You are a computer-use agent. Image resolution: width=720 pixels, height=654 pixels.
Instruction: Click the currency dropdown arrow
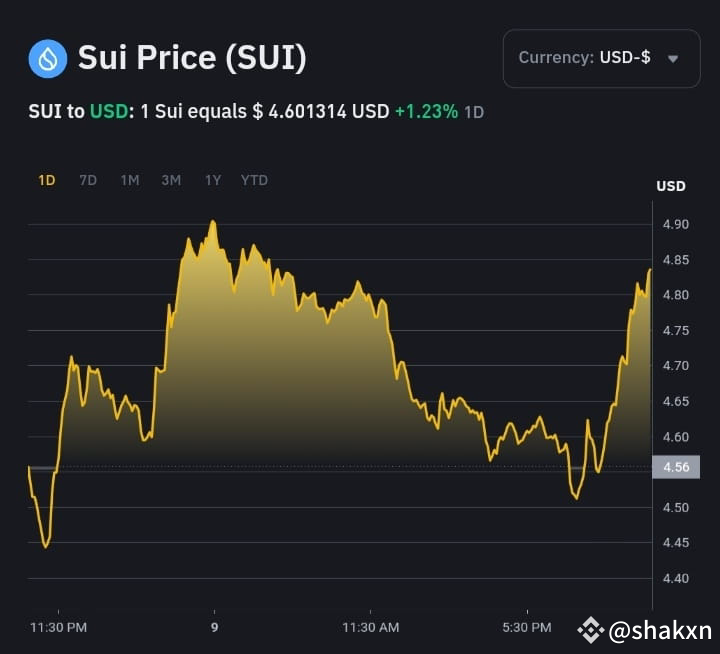[673, 59]
